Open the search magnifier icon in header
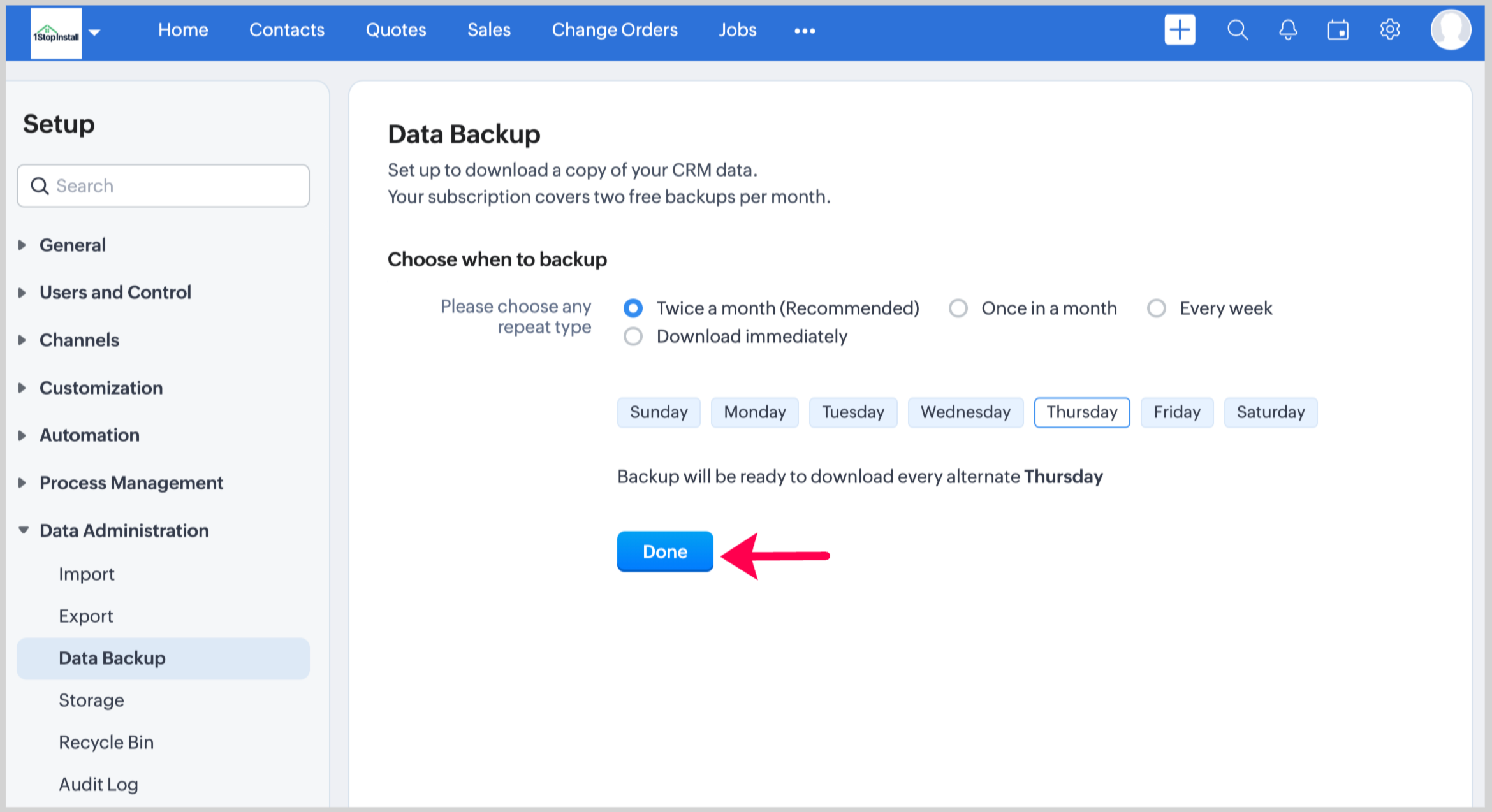This screenshot has width=1492, height=812. [1237, 30]
